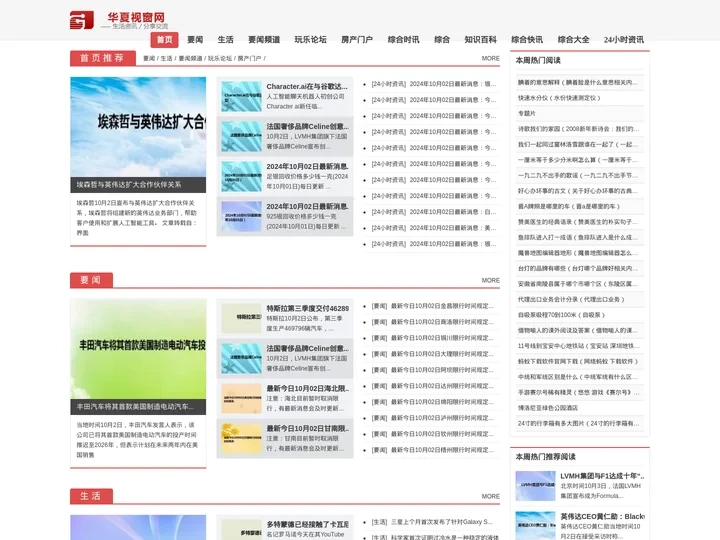The height and width of the screenshot is (540, 720).
Task: Open 玩乐论坛 in the navigation bar
Action: click(310, 39)
